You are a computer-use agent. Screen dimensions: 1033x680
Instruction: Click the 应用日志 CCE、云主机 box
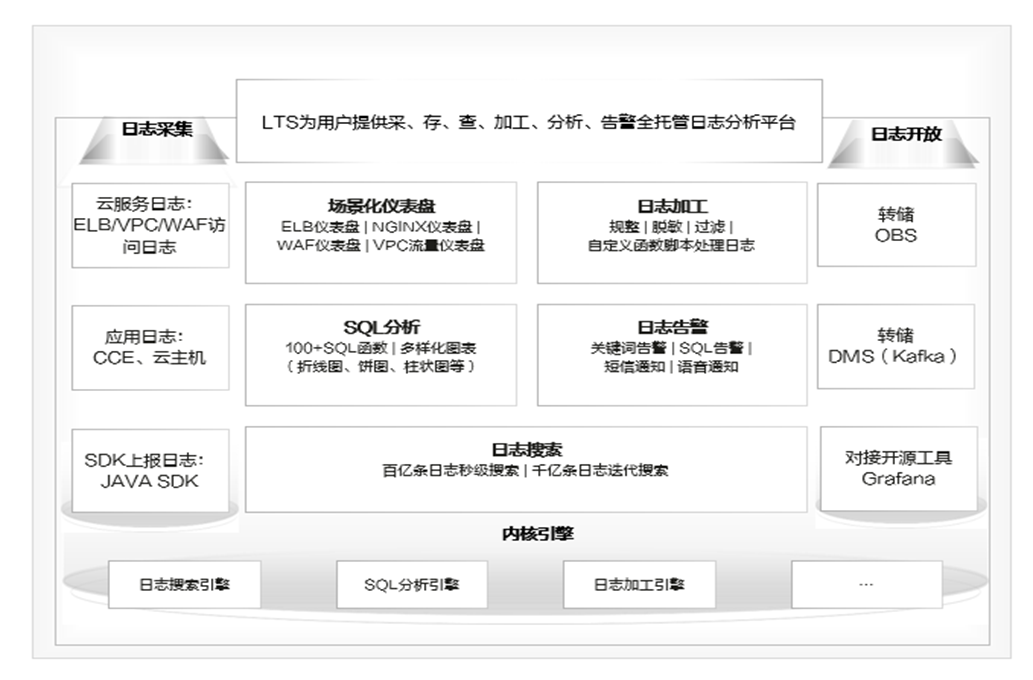point(150,347)
